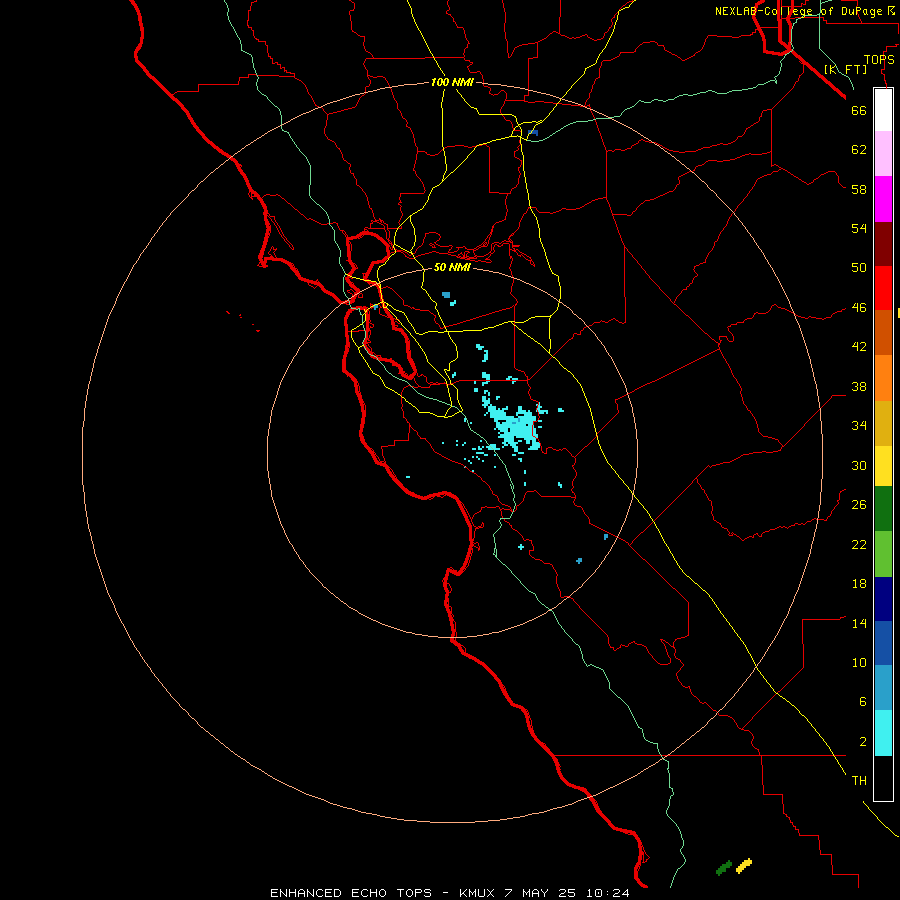
Task: Click the "58" legend value
Action: [859, 189]
